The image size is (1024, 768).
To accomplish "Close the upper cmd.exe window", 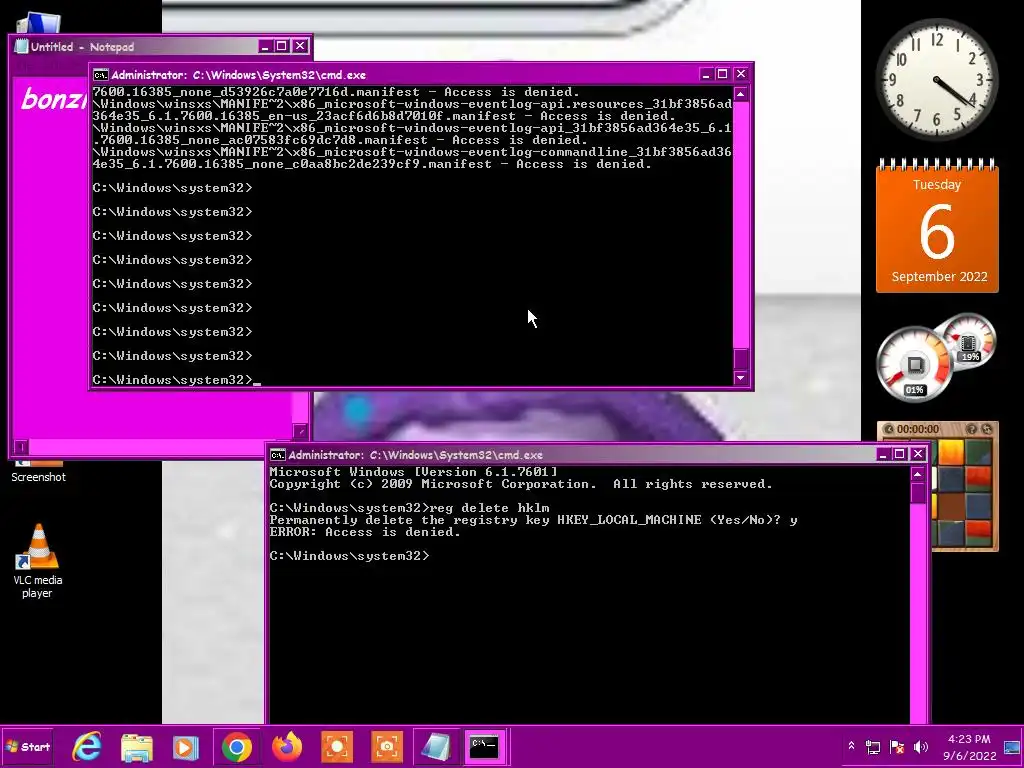I will (x=741, y=74).
